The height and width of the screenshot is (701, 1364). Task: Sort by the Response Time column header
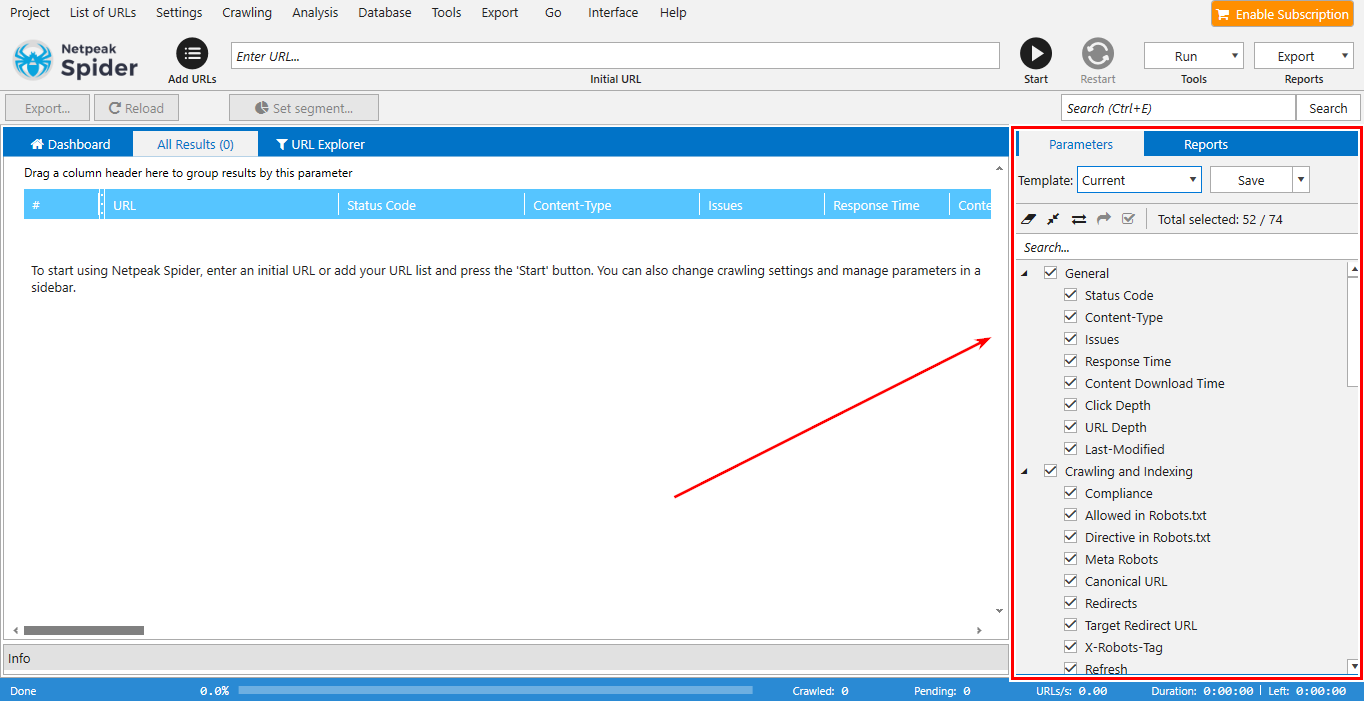click(x=886, y=205)
